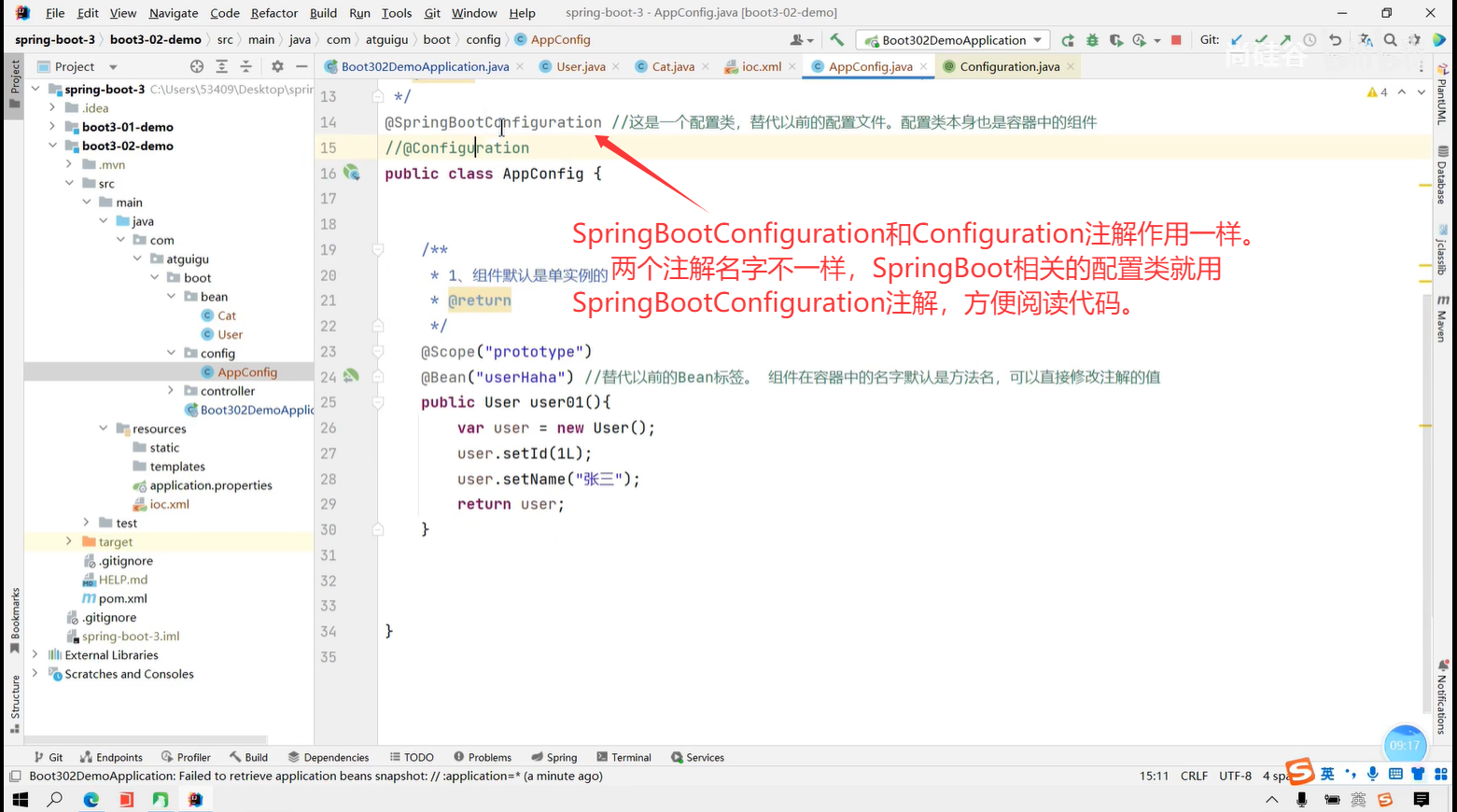
Task: Open the Spring tool window
Action: (554, 757)
